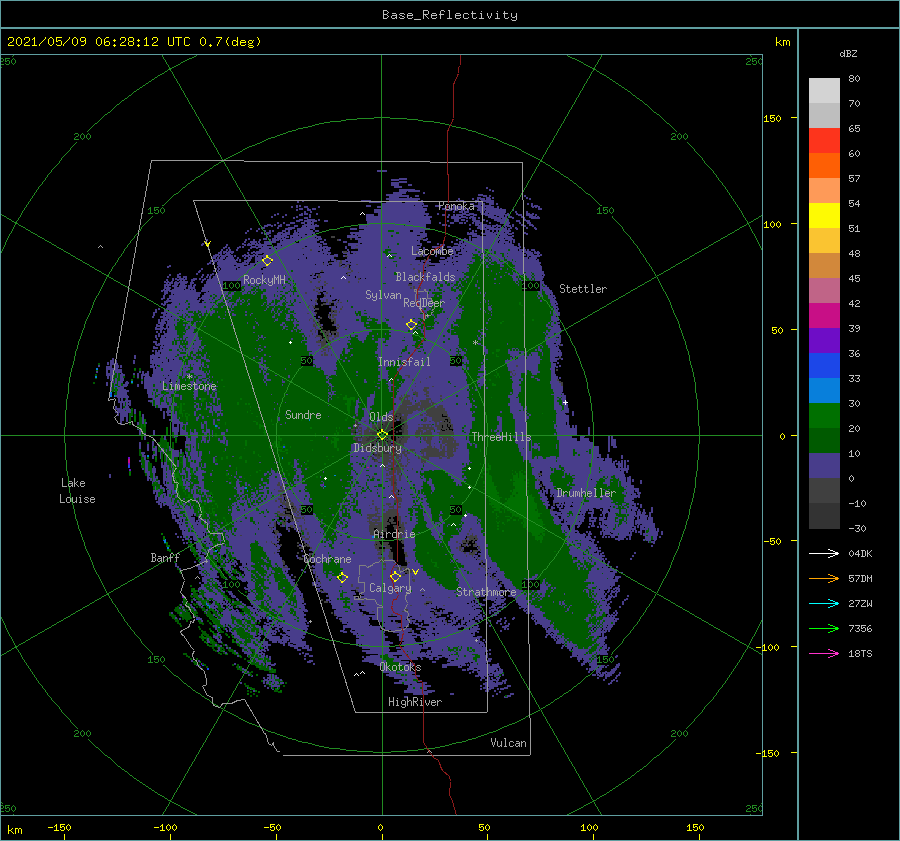Click the yellow station marker below Cochrane
Viewport: 900px width, 841px height.
click(x=342, y=577)
